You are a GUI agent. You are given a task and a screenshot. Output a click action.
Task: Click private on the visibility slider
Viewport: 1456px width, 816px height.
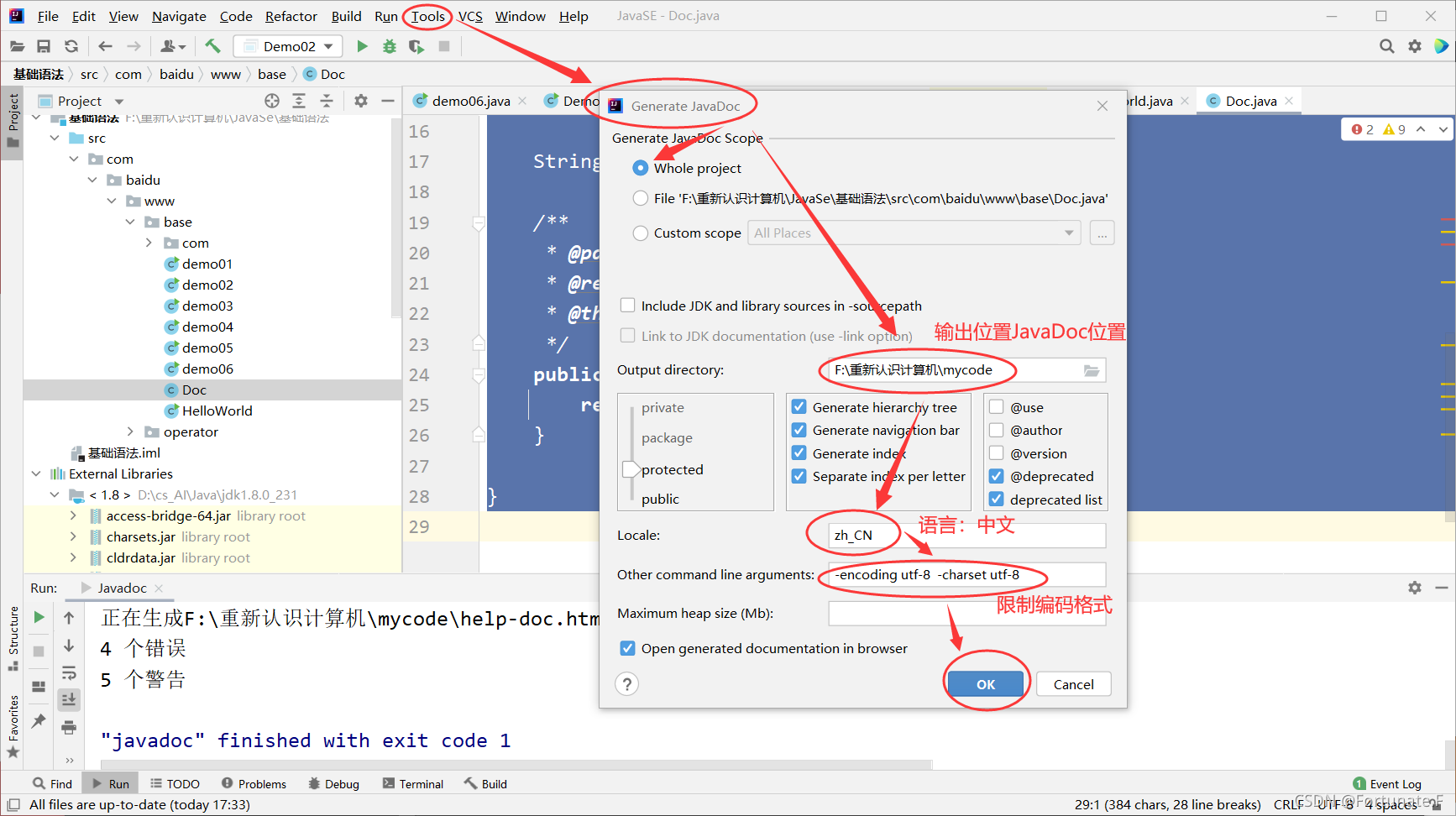point(663,407)
